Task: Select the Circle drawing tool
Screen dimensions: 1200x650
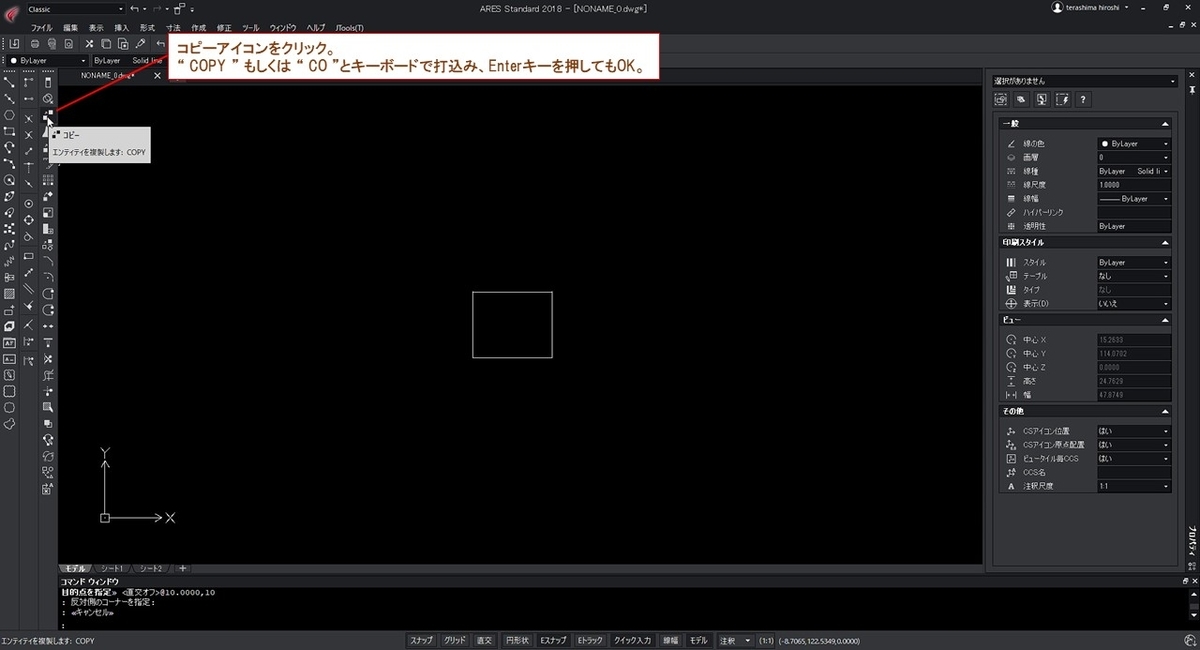Action: click(9, 181)
